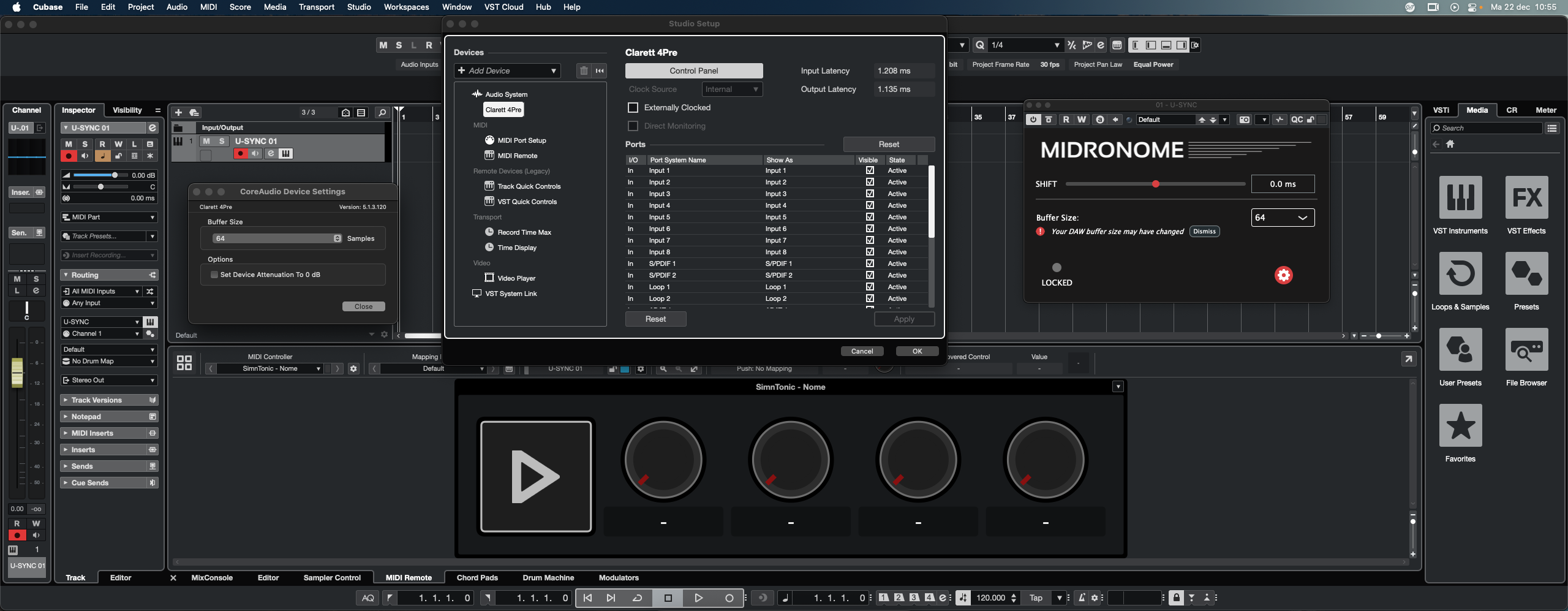Delete selected device with trash icon
This screenshot has height=611, width=1568.
point(584,71)
